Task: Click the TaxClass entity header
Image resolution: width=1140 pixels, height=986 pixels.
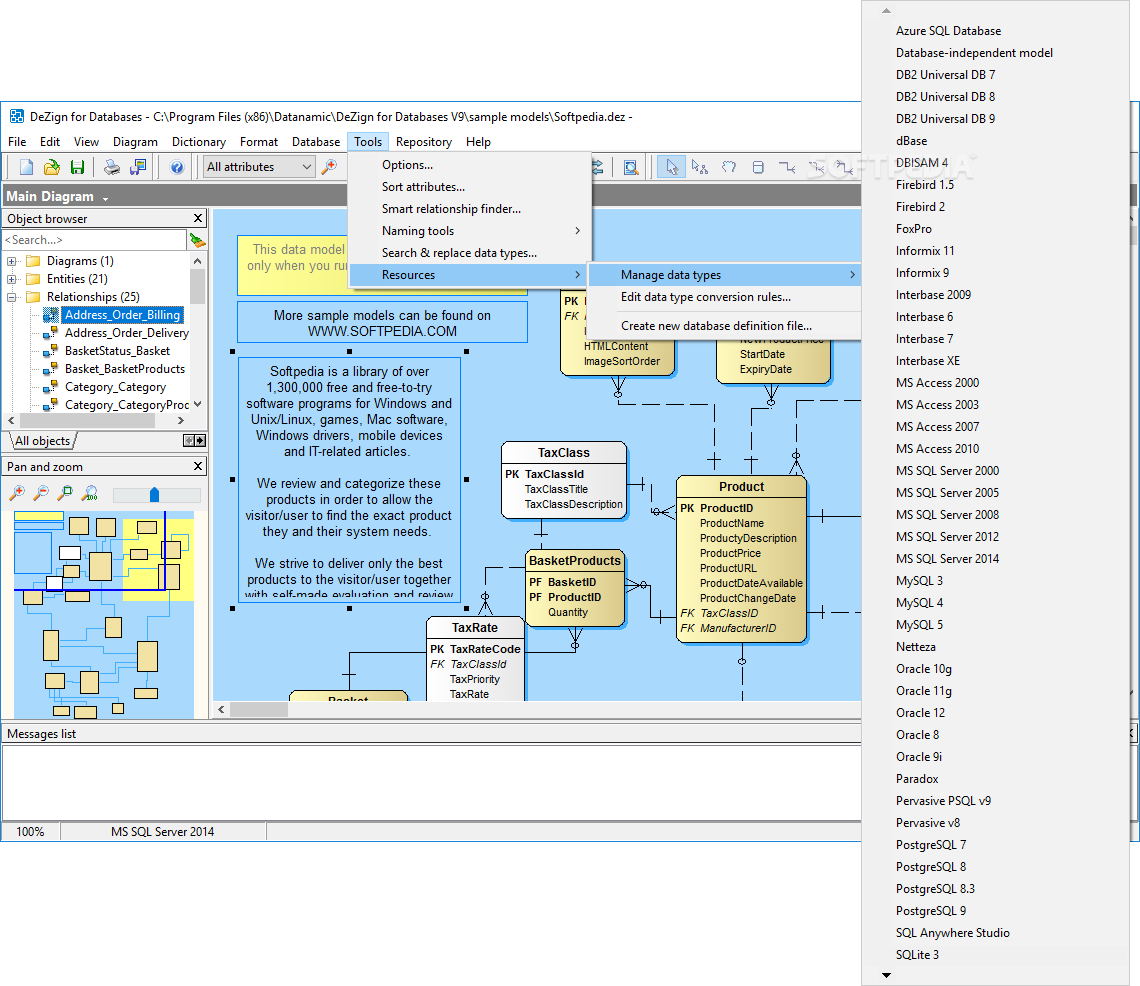Action: click(x=563, y=452)
